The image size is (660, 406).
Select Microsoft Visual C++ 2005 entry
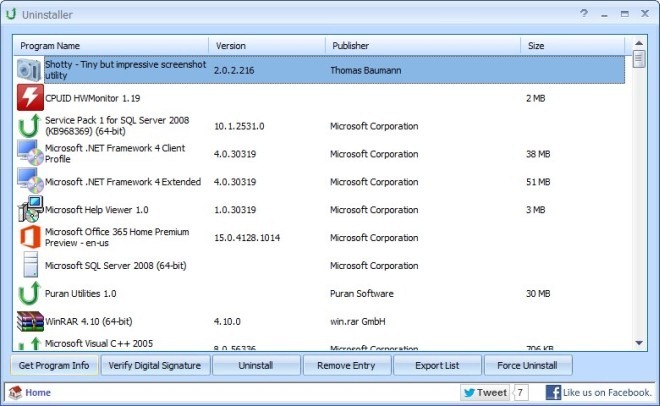tap(99, 343)
